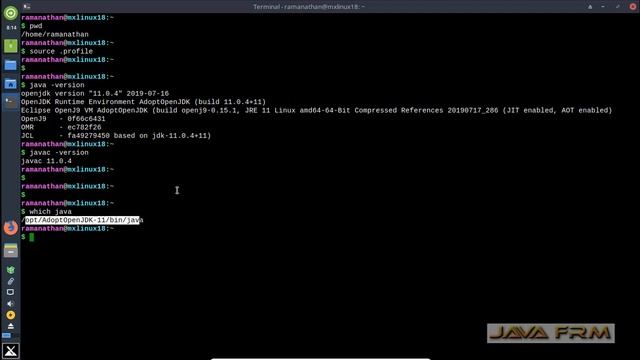Open the blue file manager folder icon
640x360 pixels.
tap(11, 65)
